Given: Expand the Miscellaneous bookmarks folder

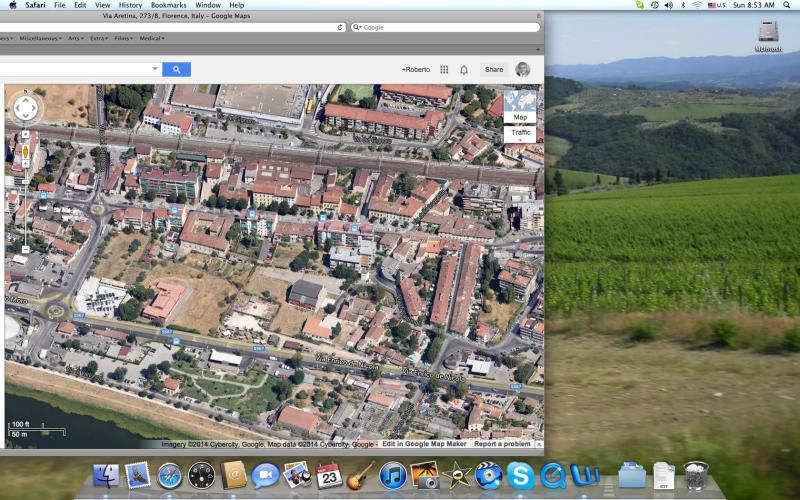Looking at the screenshot, I should (36, 39).
